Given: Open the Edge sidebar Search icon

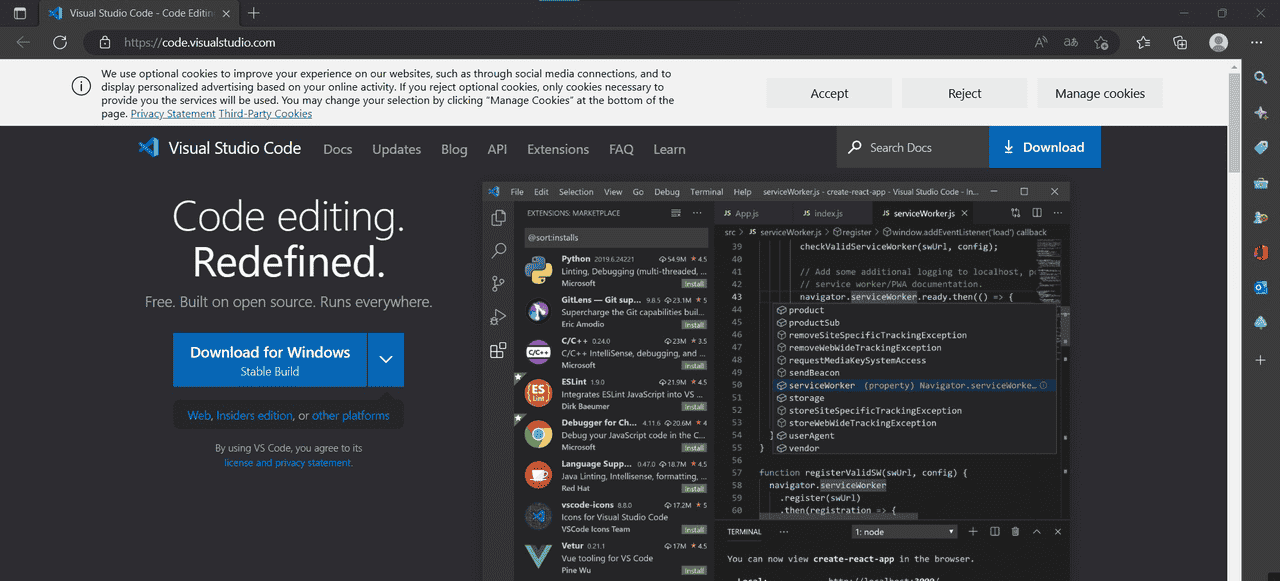Looking at the screenshot, I should 1261,78.
